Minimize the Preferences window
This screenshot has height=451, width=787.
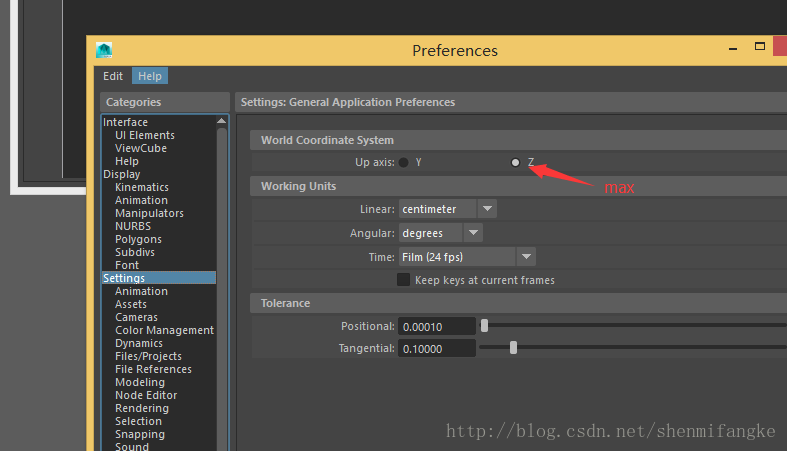733,49
